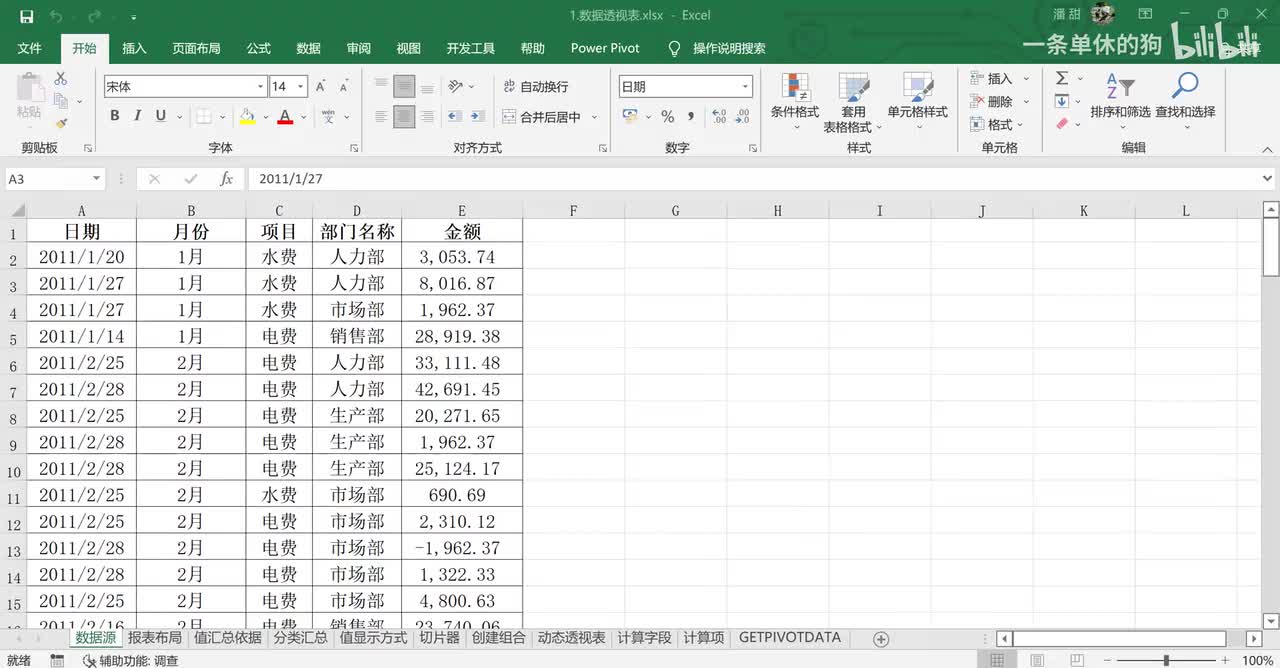Viewport: 1280px width, 668px height.
Task: Collapse the ribbon with the chevron
Action: pos(1268,148)
